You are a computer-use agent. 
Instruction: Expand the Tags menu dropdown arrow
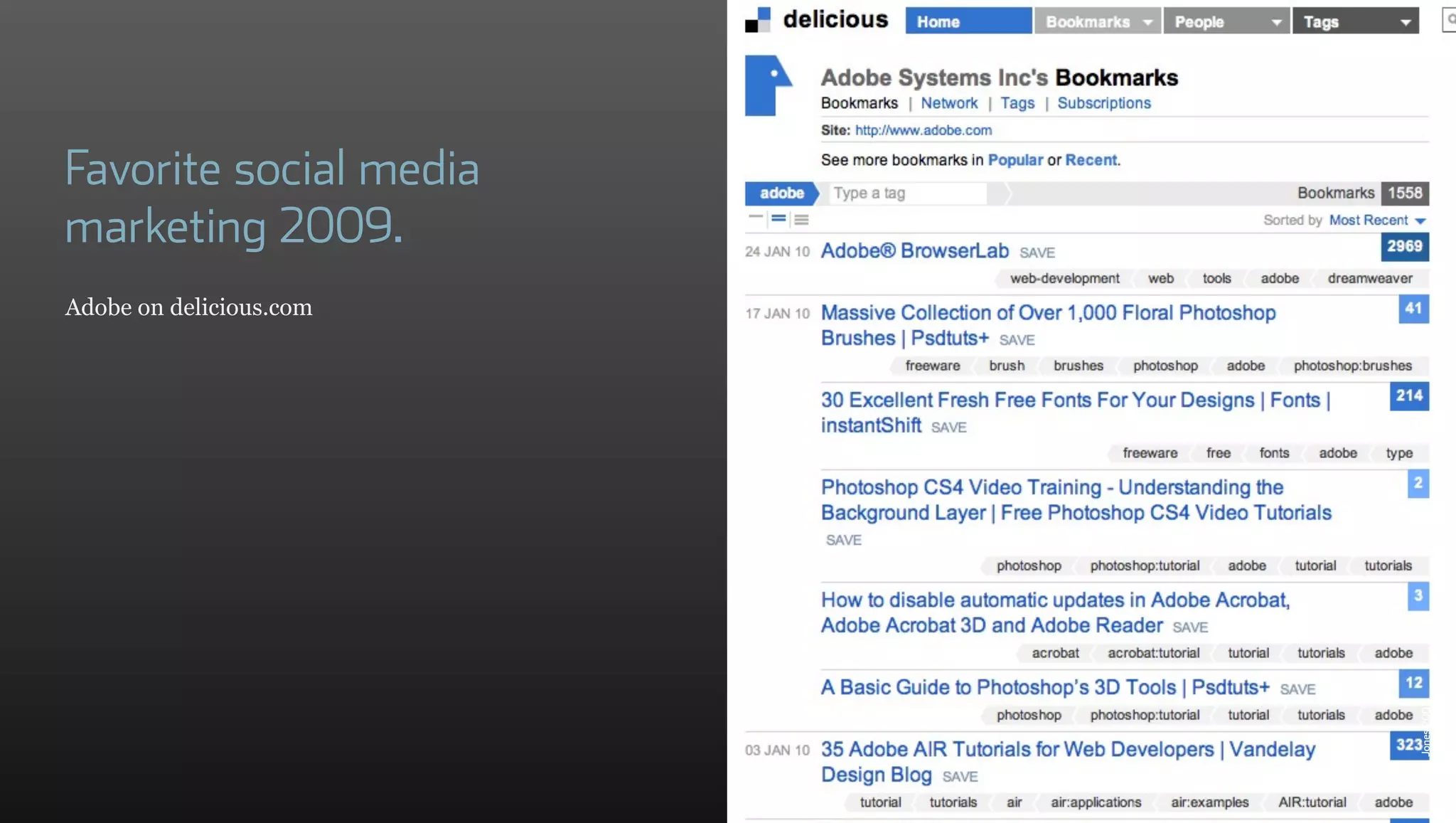point(1405,23)
